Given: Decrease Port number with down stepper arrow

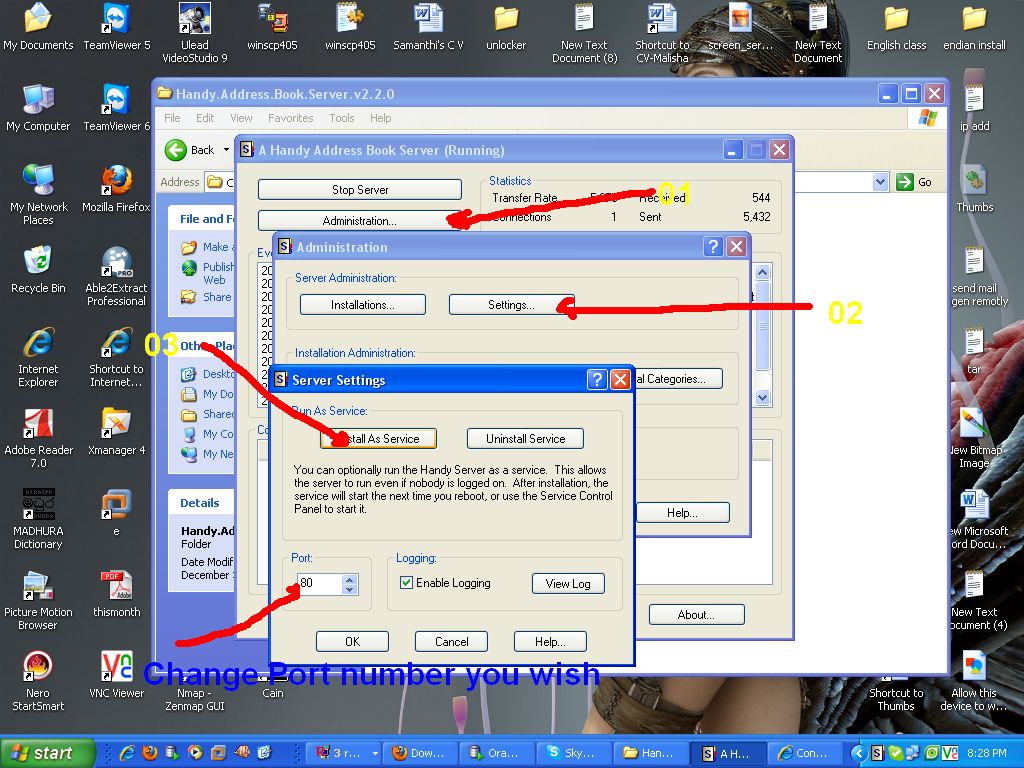Looking at the screenshot, I should (349, 589).
